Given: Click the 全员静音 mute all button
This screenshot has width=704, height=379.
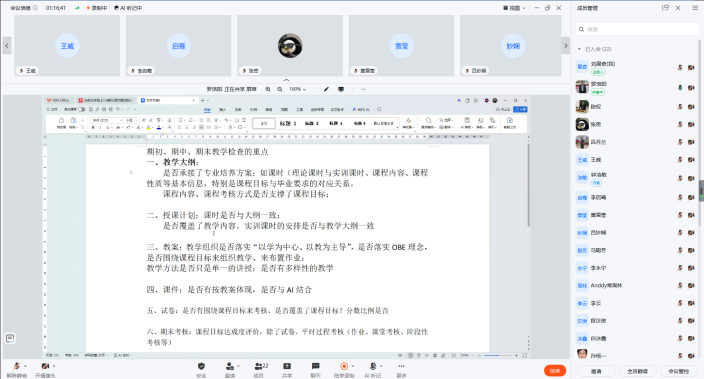Looking at the screenshot, I should pos(637,371).
